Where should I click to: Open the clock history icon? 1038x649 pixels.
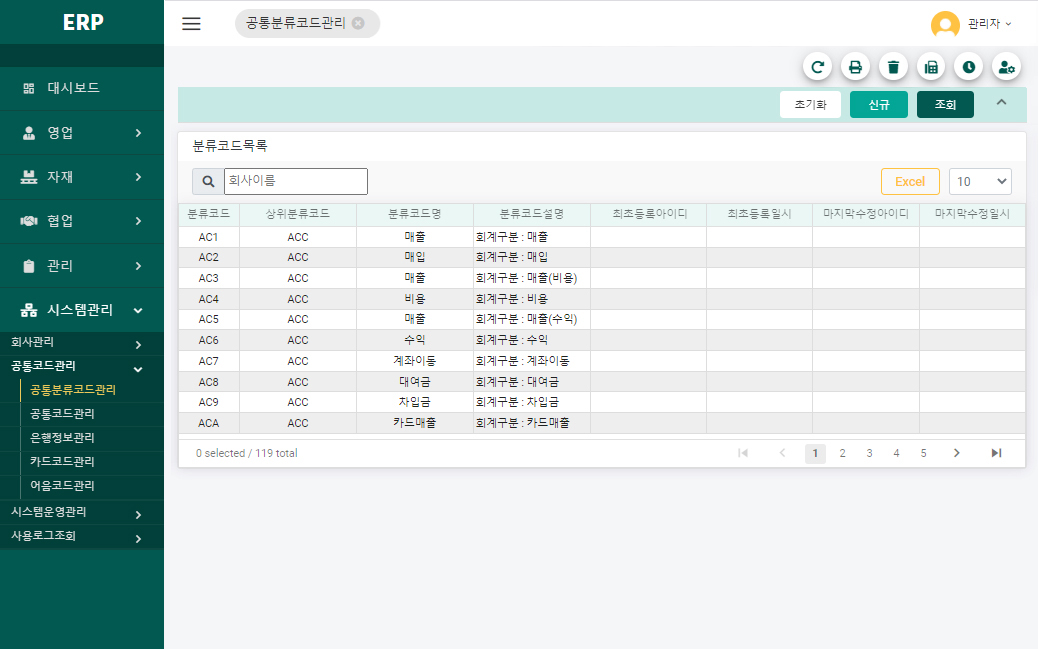point(968,67)
